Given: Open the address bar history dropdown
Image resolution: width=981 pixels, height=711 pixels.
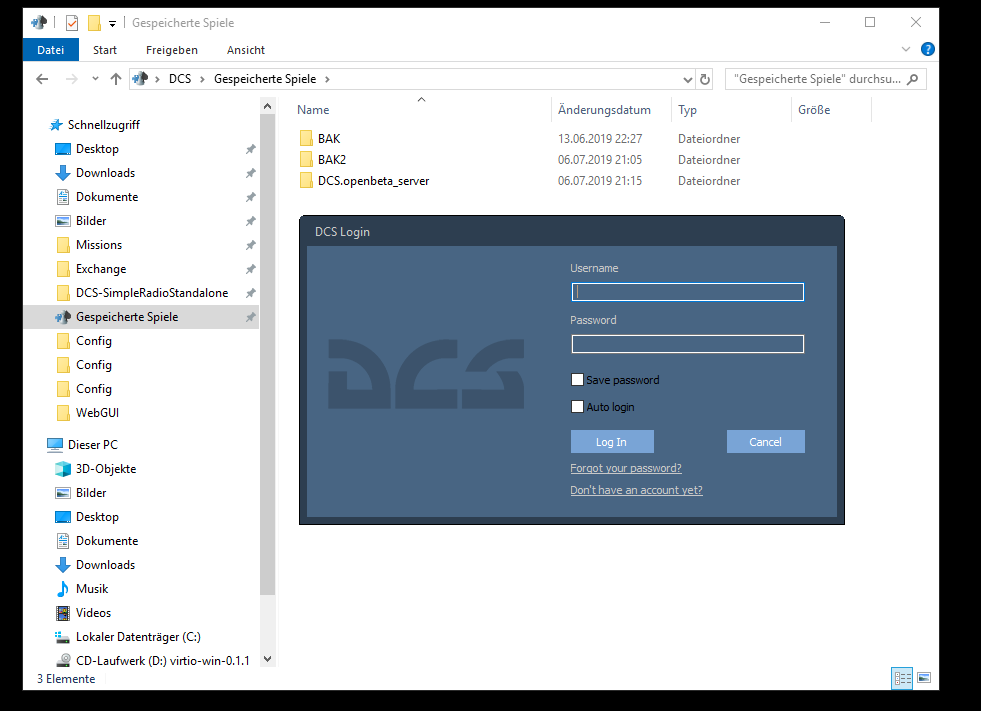Looking at the screenshot, I should click(688, 79).
